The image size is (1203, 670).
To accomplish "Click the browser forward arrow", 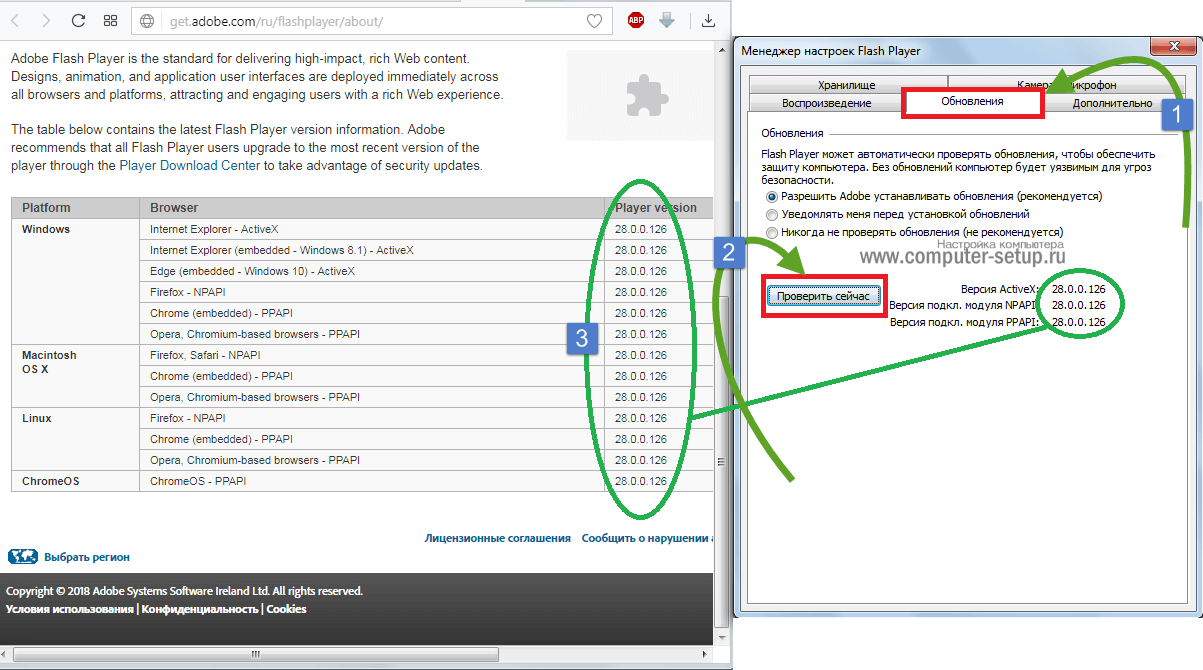I will 46,21.
